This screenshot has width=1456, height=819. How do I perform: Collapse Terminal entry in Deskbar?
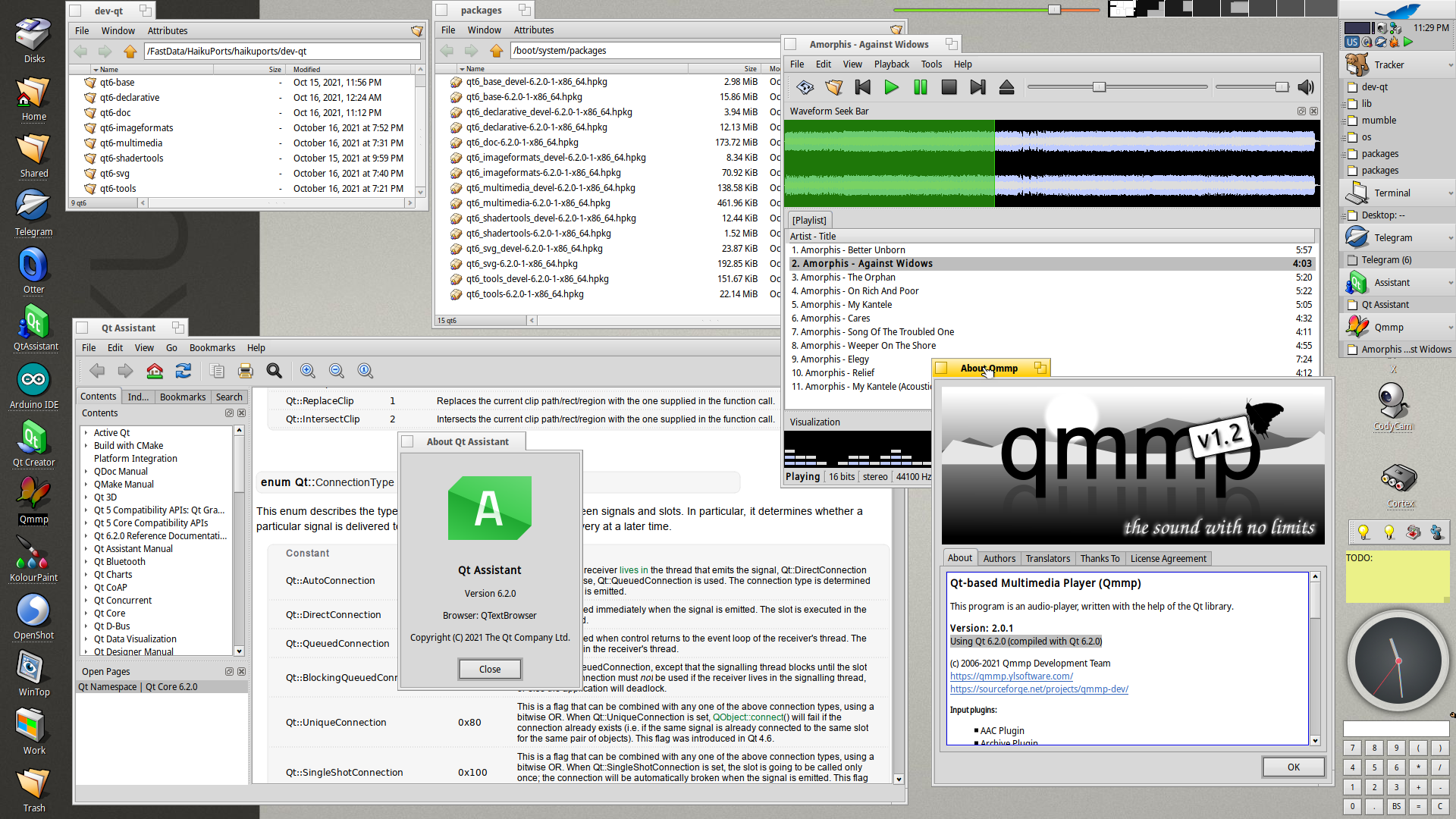(x=1450, y=193)
